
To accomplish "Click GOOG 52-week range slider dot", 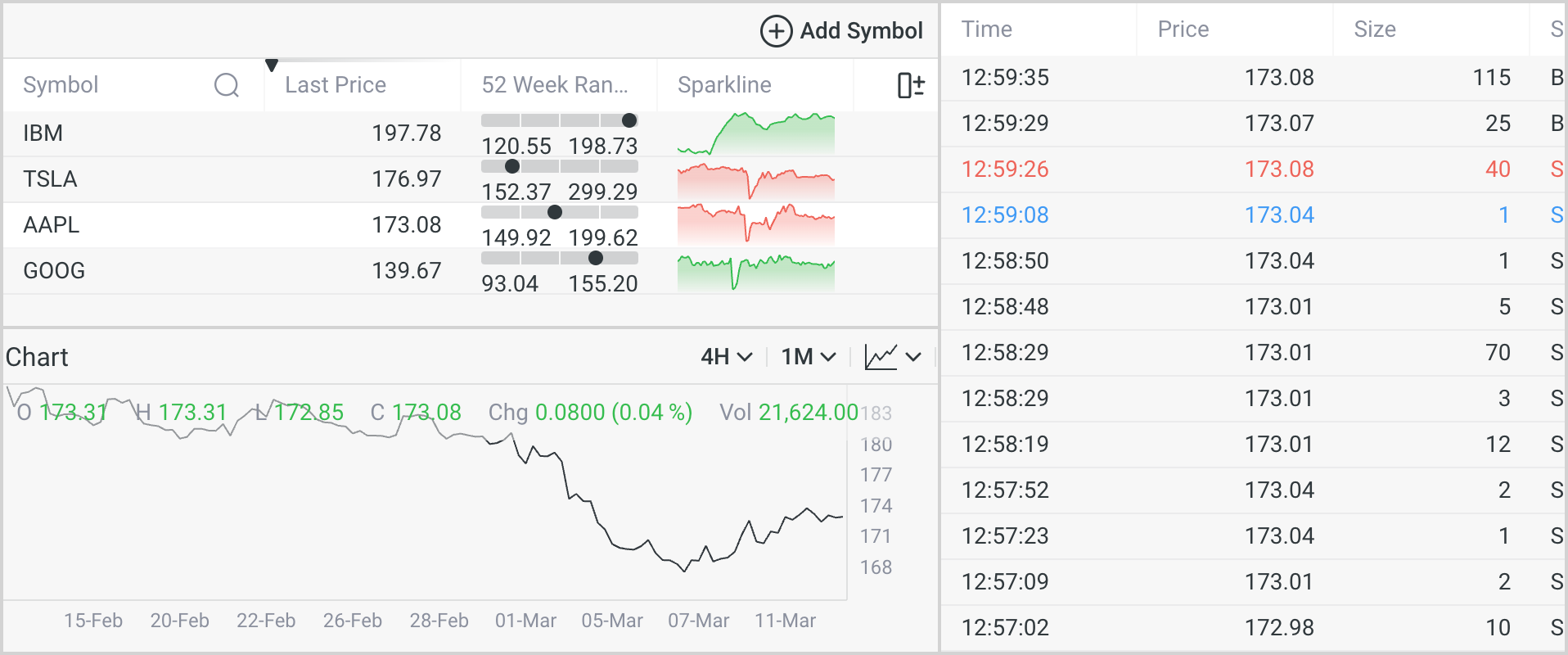I will pos(596,258).
